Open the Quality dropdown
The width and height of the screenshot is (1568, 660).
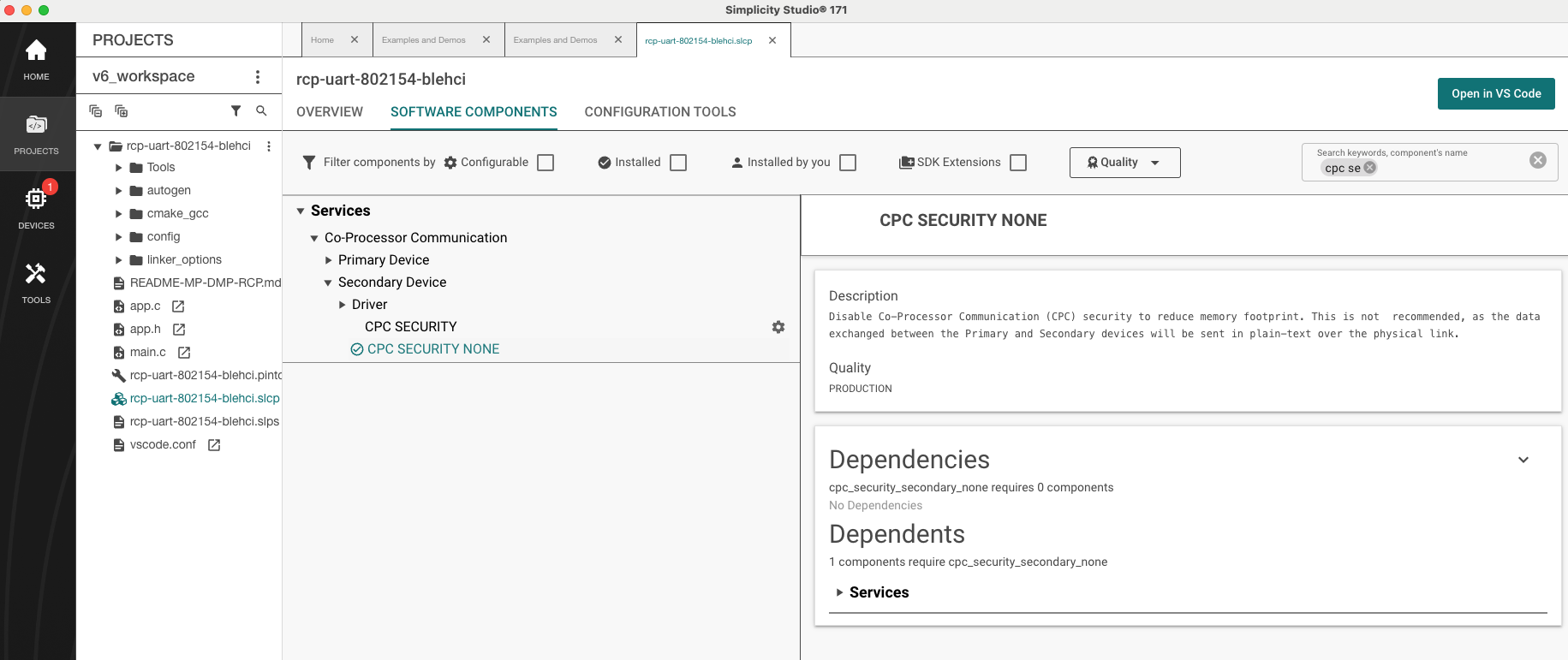point(1124,163)
